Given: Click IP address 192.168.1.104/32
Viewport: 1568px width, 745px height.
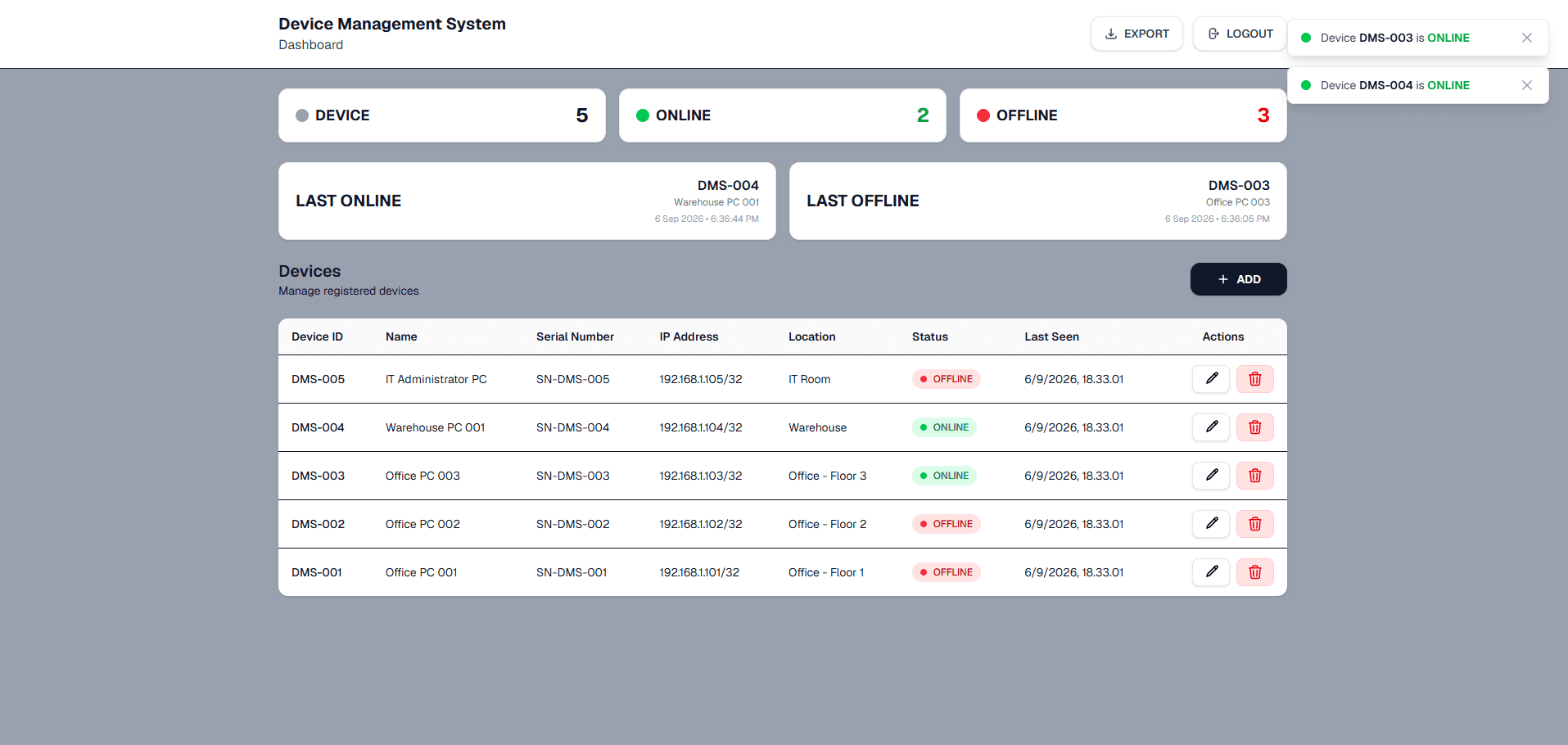Looking at the screenshot, I should click(x=701, y=427).
